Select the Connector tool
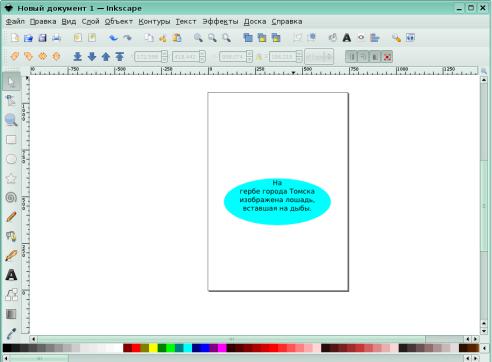492x362 pixels. [x=11, y=295]
